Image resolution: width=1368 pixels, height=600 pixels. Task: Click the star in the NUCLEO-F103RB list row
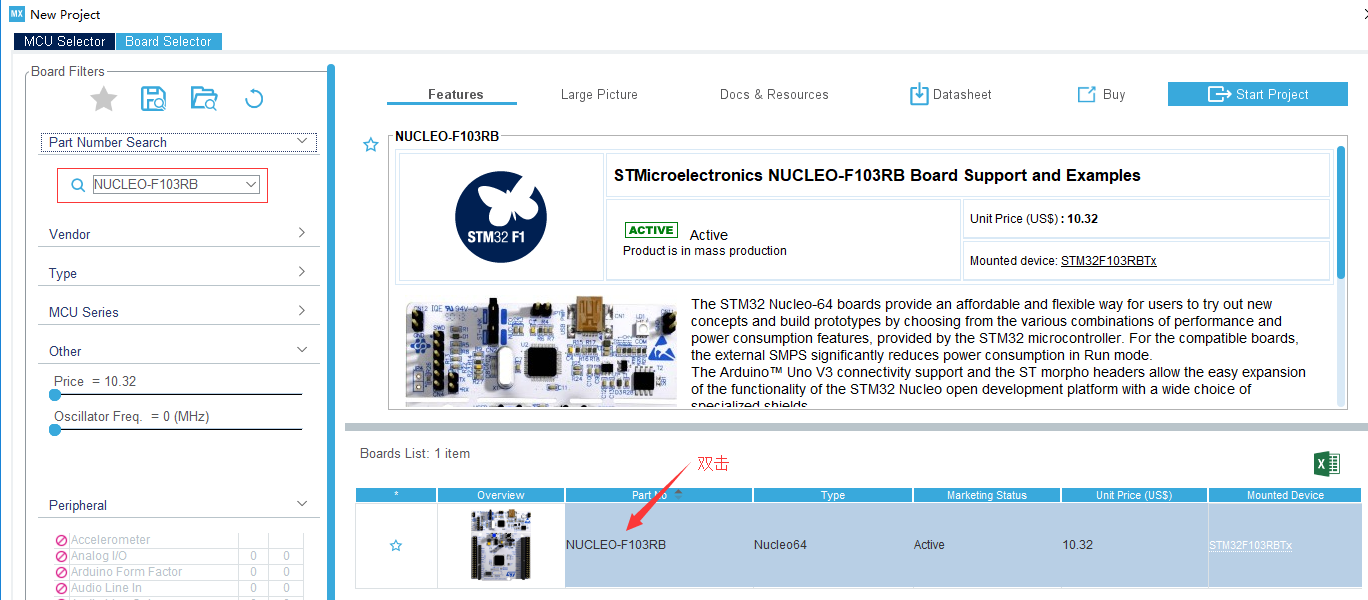point(396,545)
